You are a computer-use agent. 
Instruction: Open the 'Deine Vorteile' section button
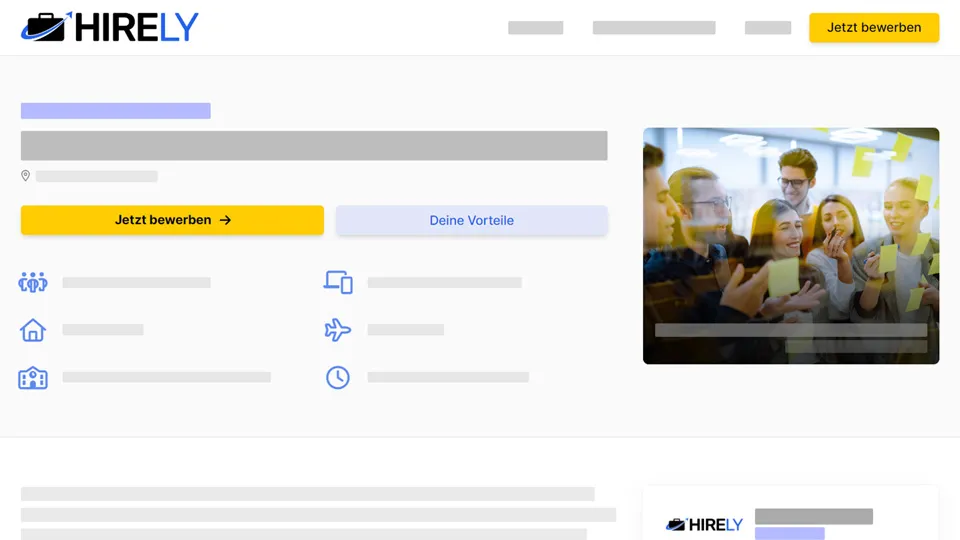point(471,220)
